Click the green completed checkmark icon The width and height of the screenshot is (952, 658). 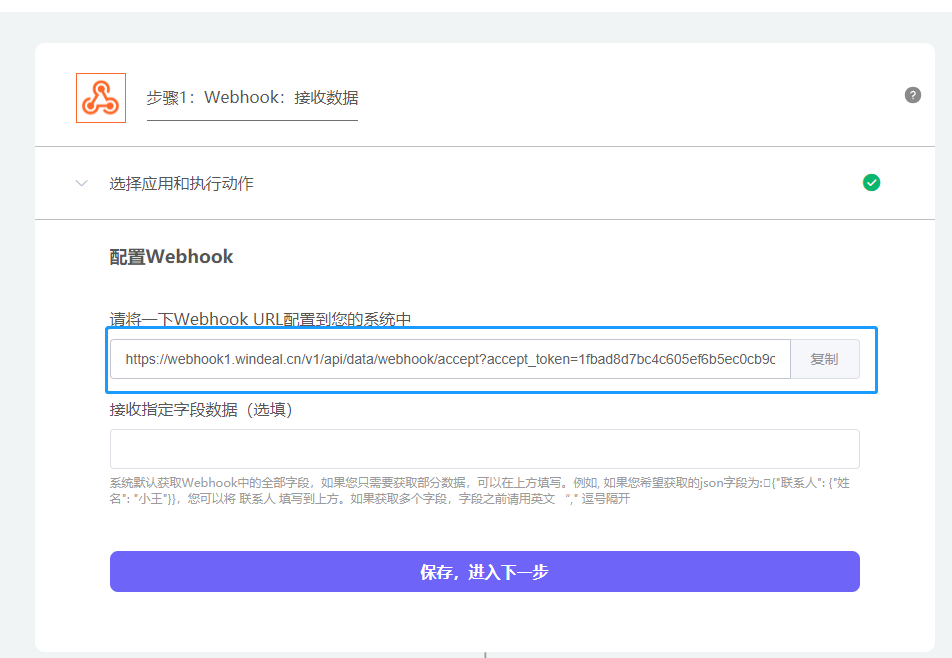871,183
